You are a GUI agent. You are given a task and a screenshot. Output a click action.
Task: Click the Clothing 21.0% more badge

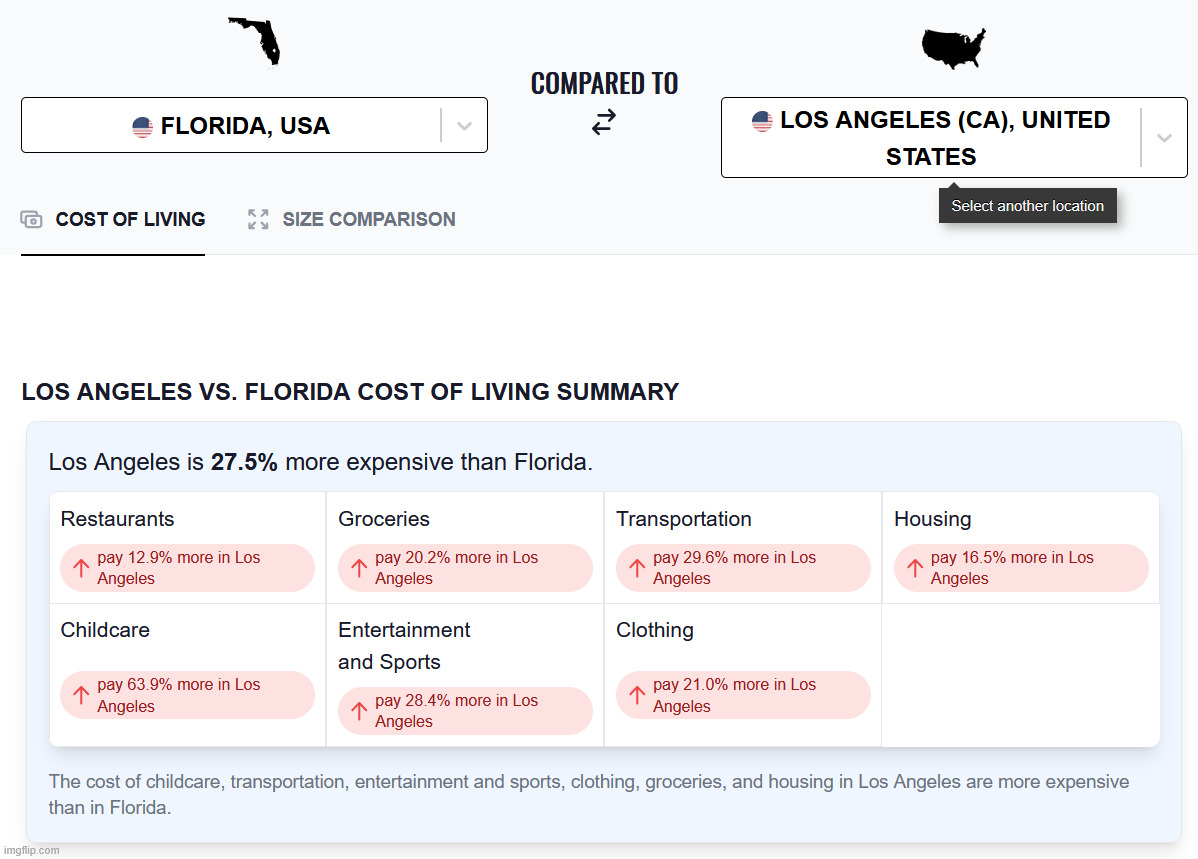click(x=743, y=695)
